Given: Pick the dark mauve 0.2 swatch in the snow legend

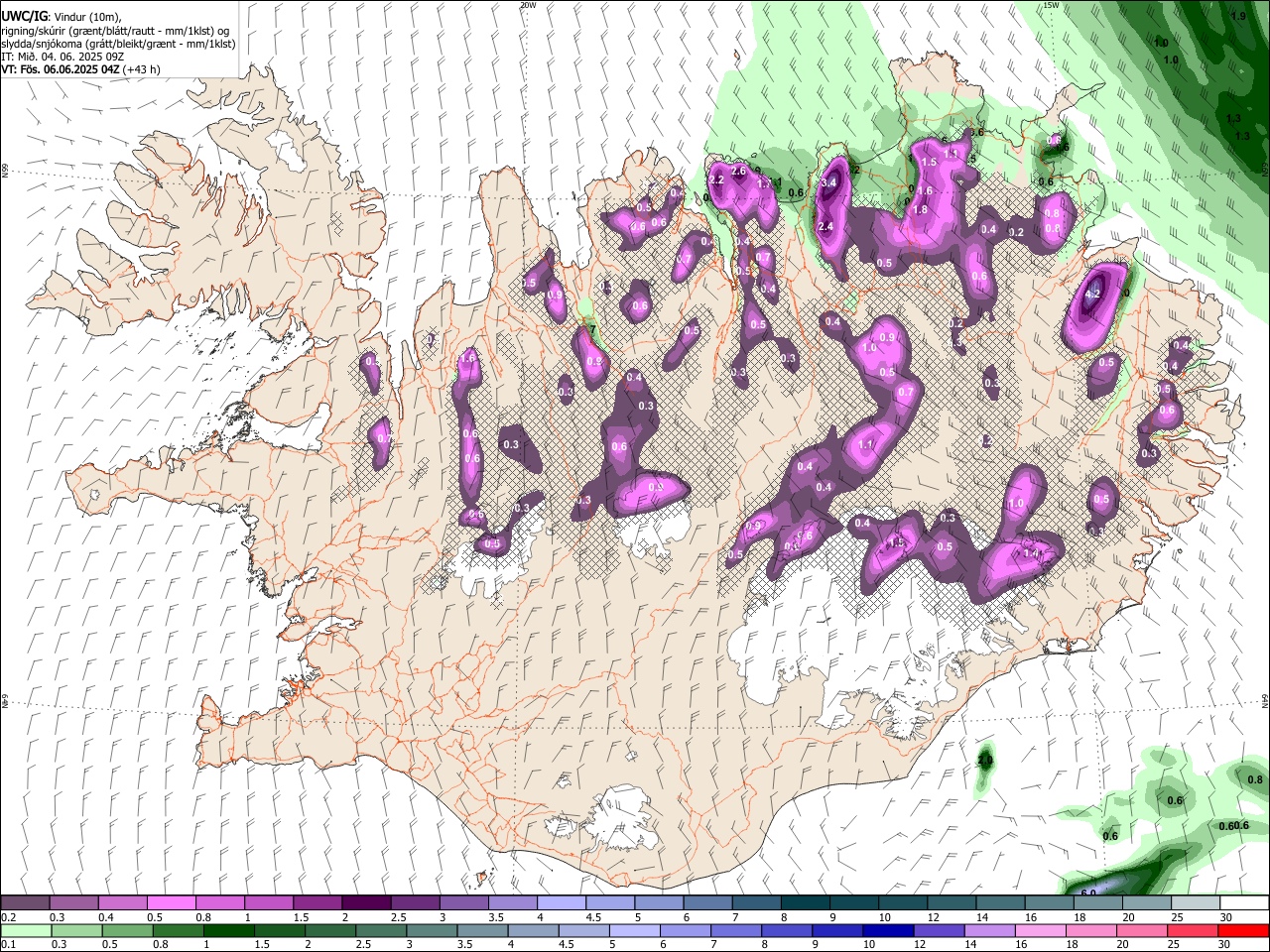Looking at the screenshot, I should [25, 903].
